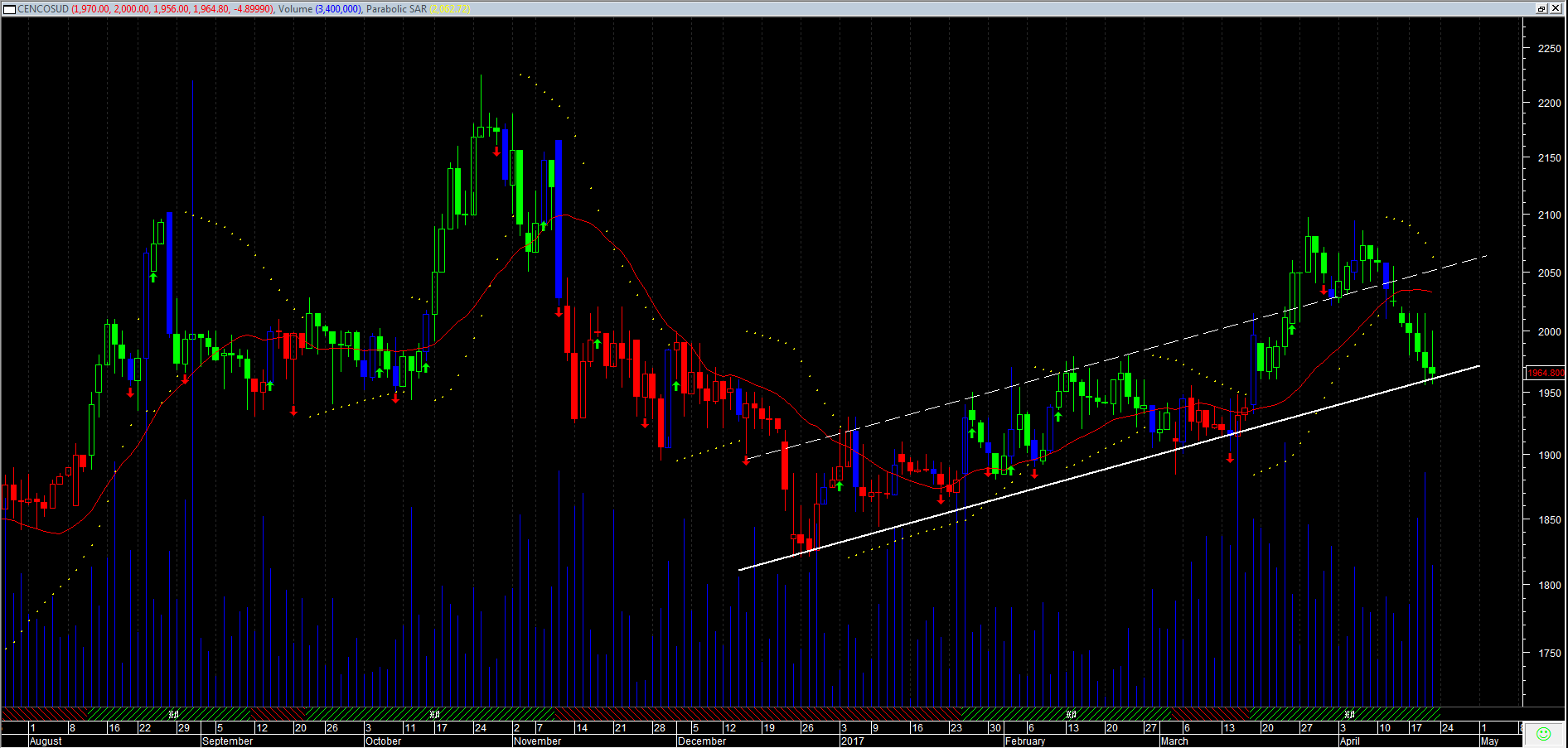Click the blue volume value 3,400,000
This screenshot has width=1568, height=748.
(338, 9)
